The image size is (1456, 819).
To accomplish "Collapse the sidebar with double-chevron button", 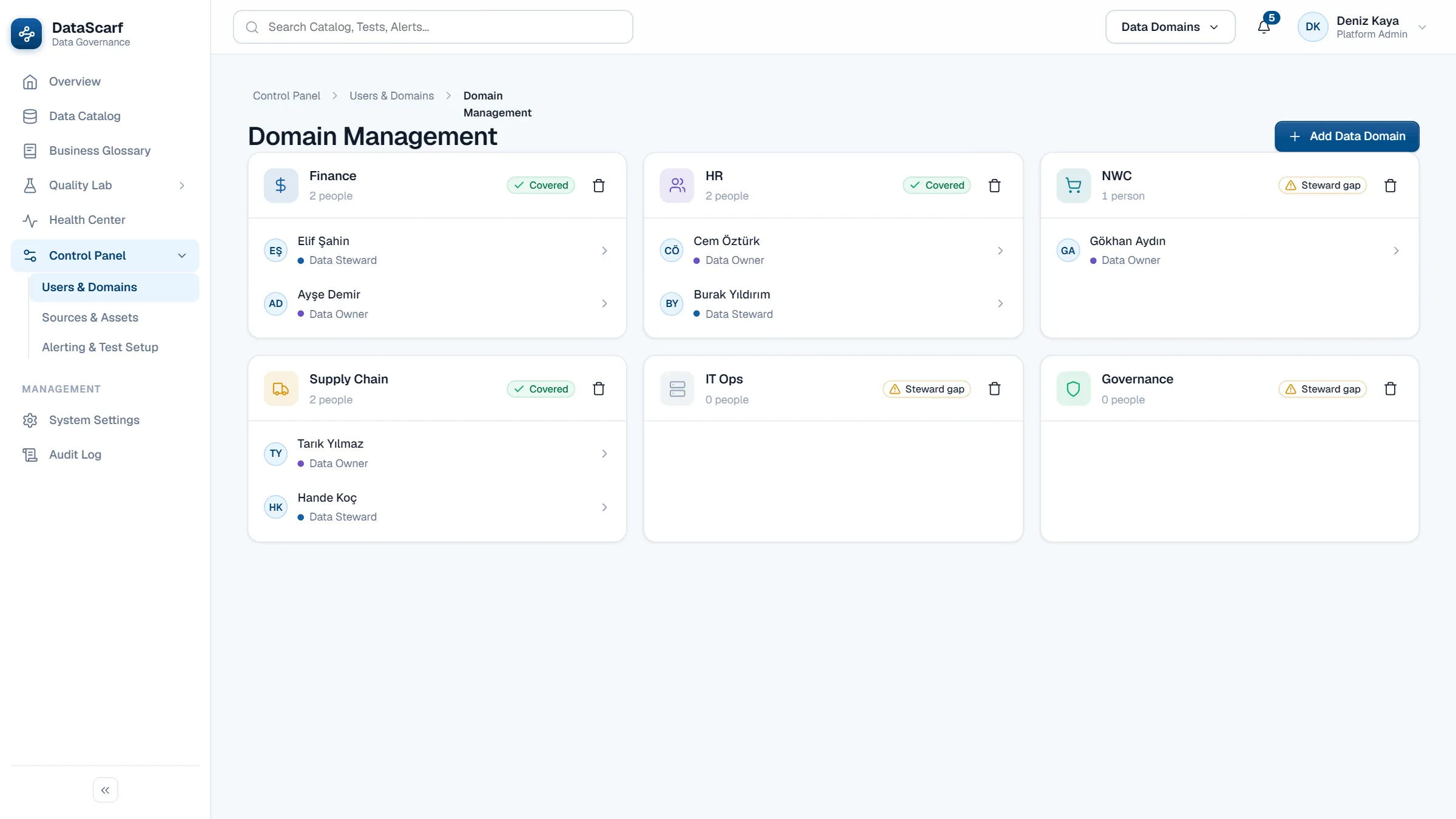I will click(106, 790).
